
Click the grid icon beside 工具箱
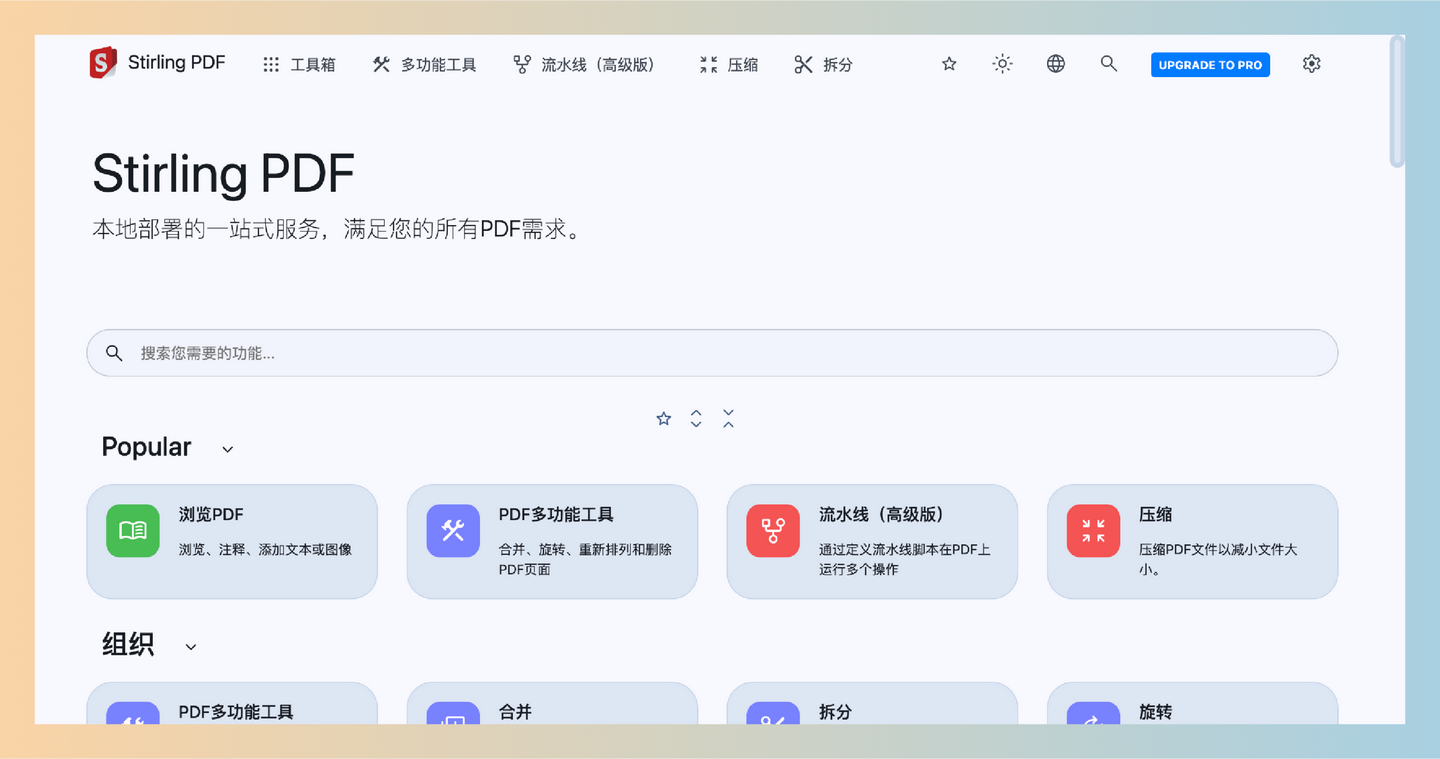(271, 65)
